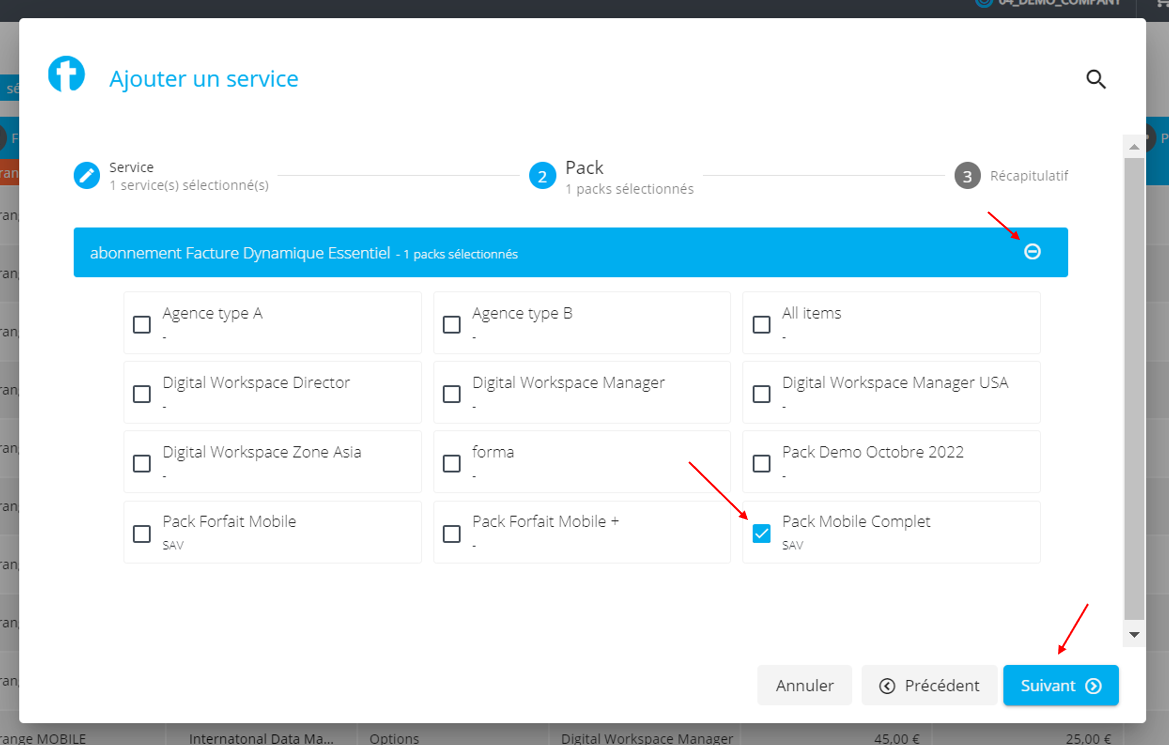Click the step 3 Récapitulatif circle icon

click(x=966, y=176)
